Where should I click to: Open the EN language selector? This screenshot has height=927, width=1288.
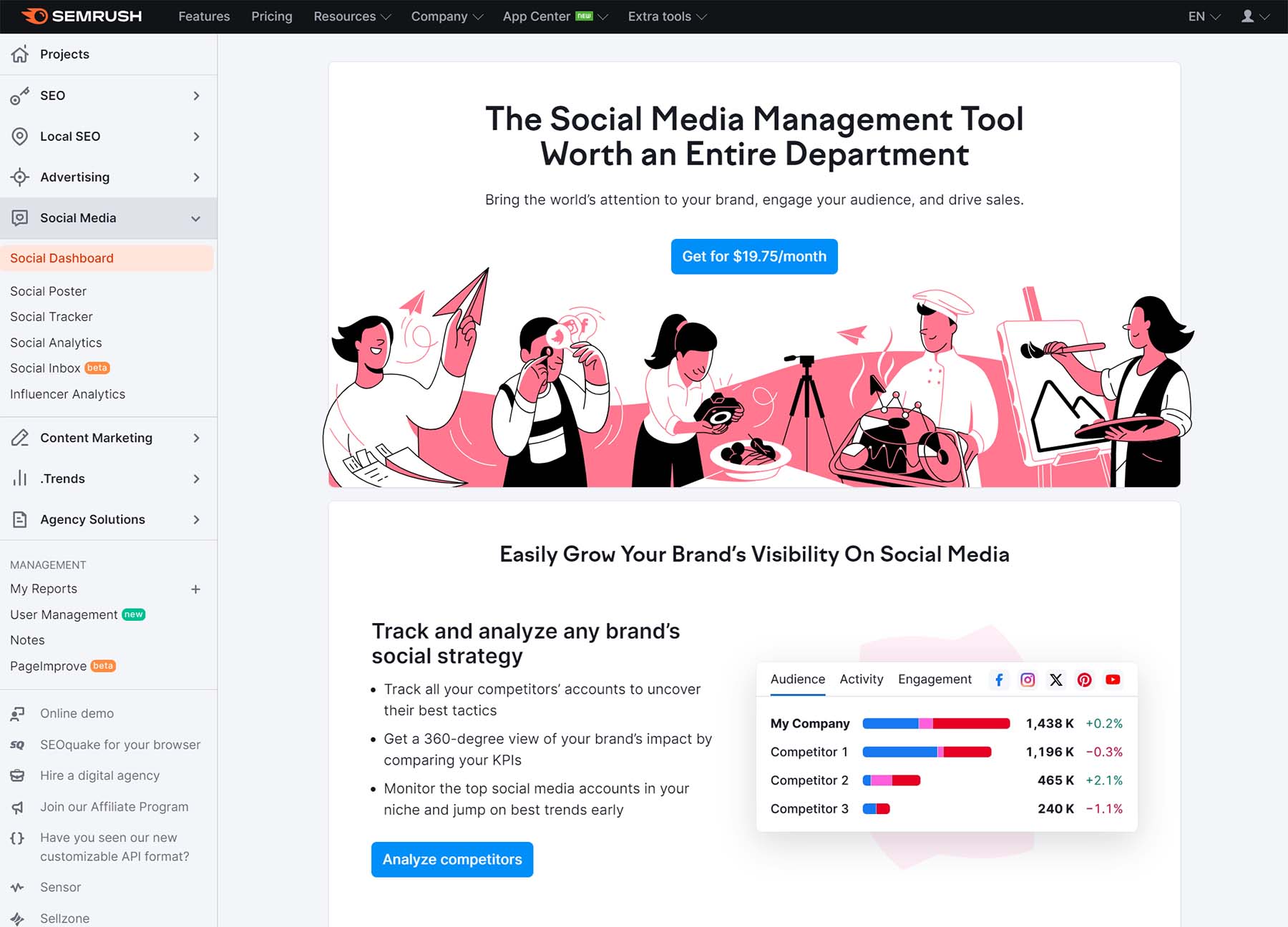[x=1202, y=16]
